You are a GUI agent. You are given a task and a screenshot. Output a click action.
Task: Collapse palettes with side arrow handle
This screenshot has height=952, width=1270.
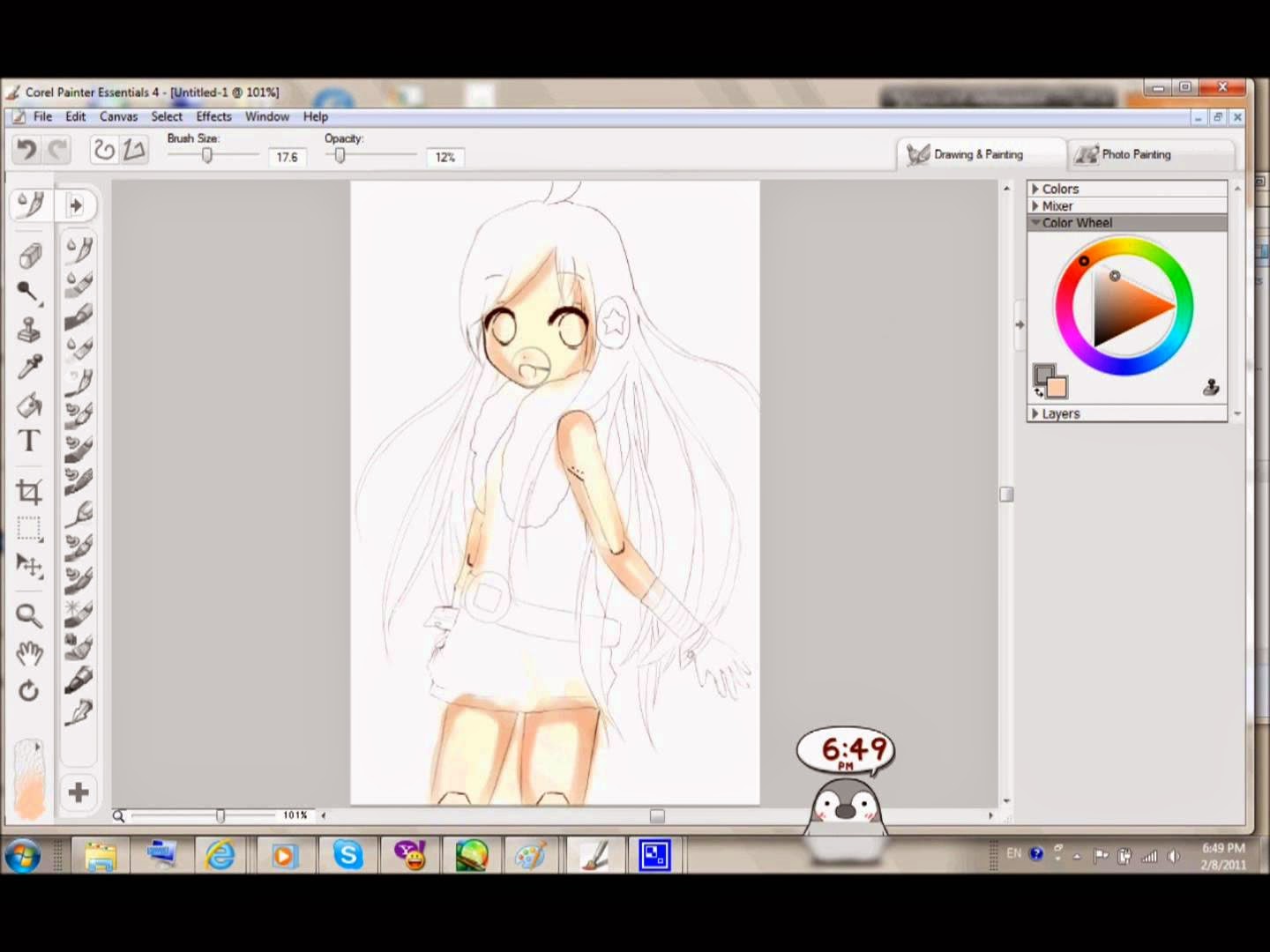coord(1020,324)
